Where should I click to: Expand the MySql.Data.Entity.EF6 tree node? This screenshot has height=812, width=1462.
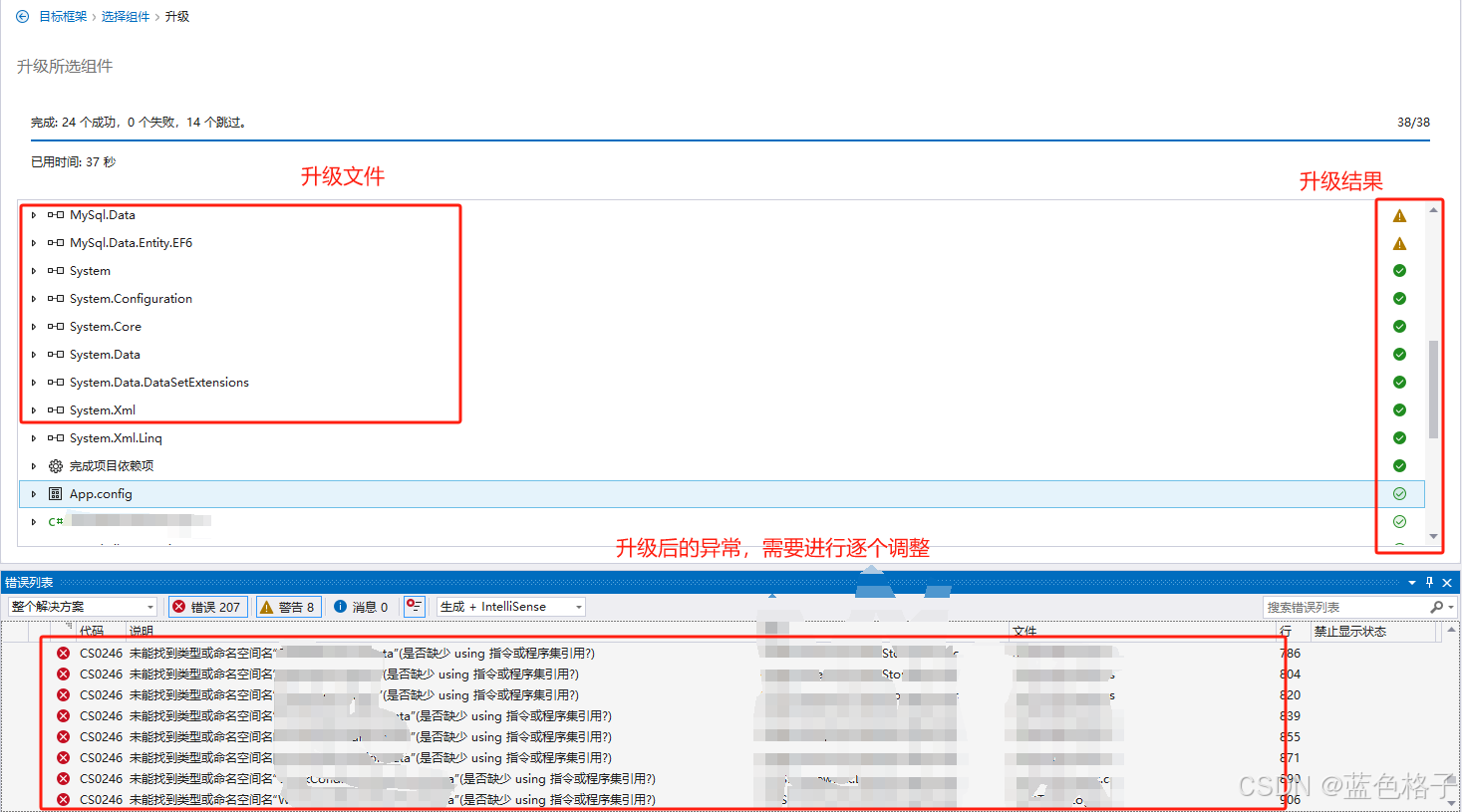coord(34,243)
